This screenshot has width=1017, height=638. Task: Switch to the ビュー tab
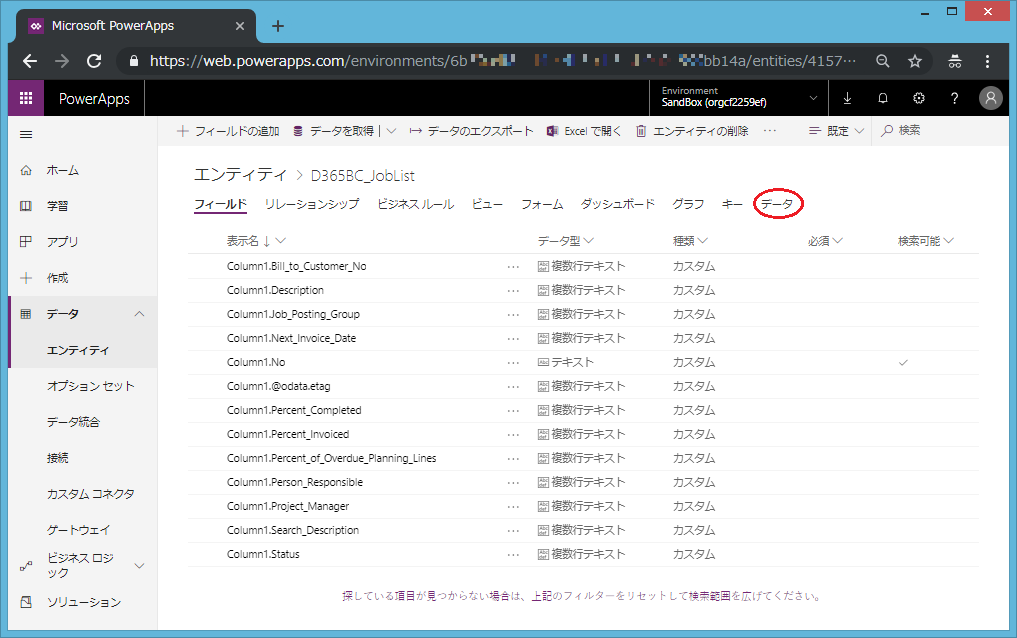tap(488, 204)
